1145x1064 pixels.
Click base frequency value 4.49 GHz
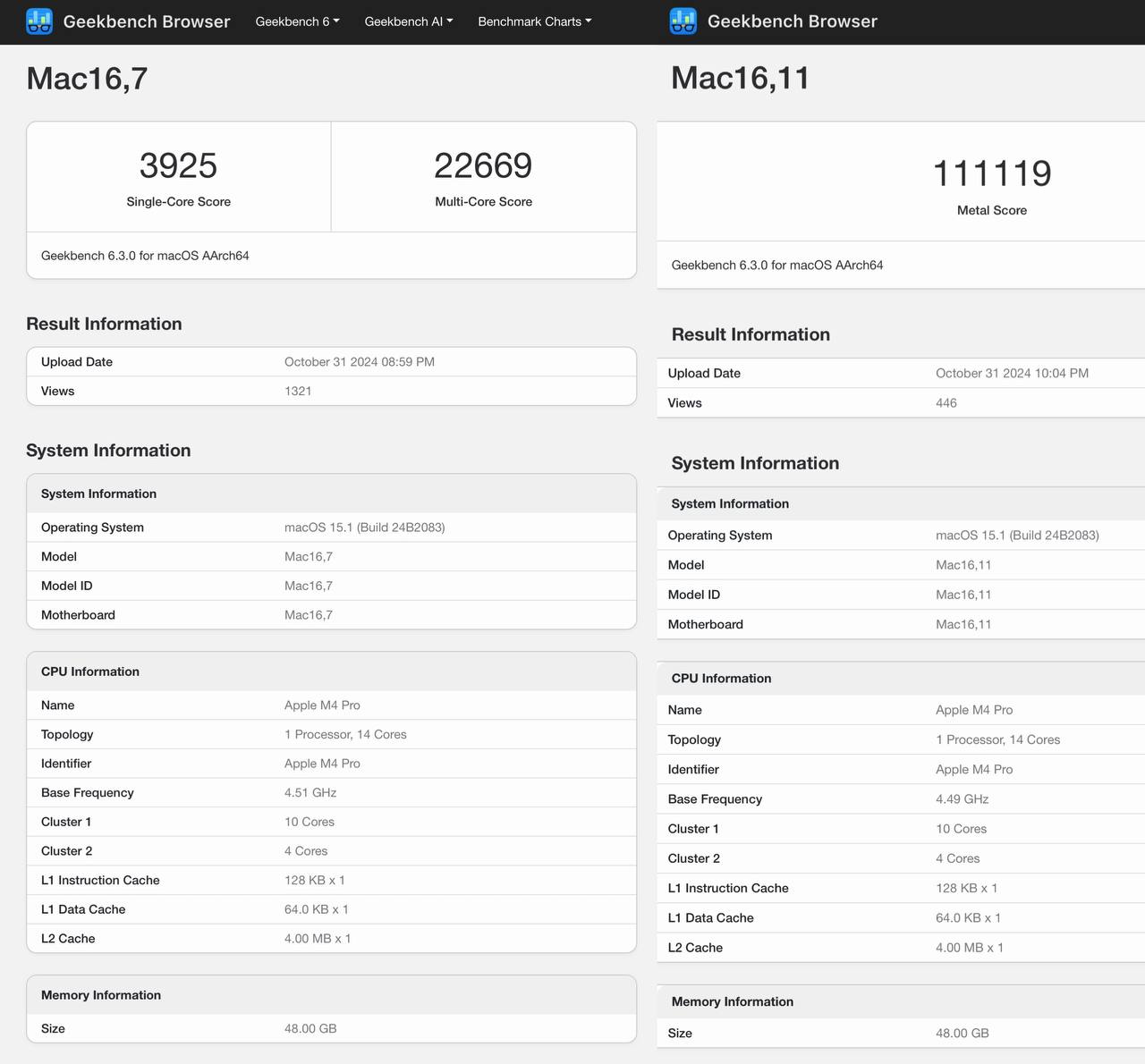pos(963,799)
